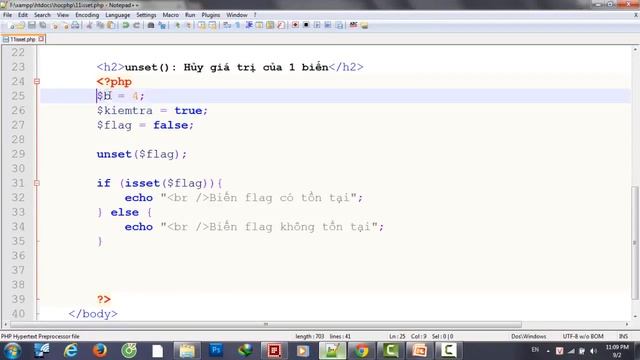Collapse the php block fold marker on line 24
This screenshot has width=640, height=360.
pyautogui.click(x=37, y=82)
